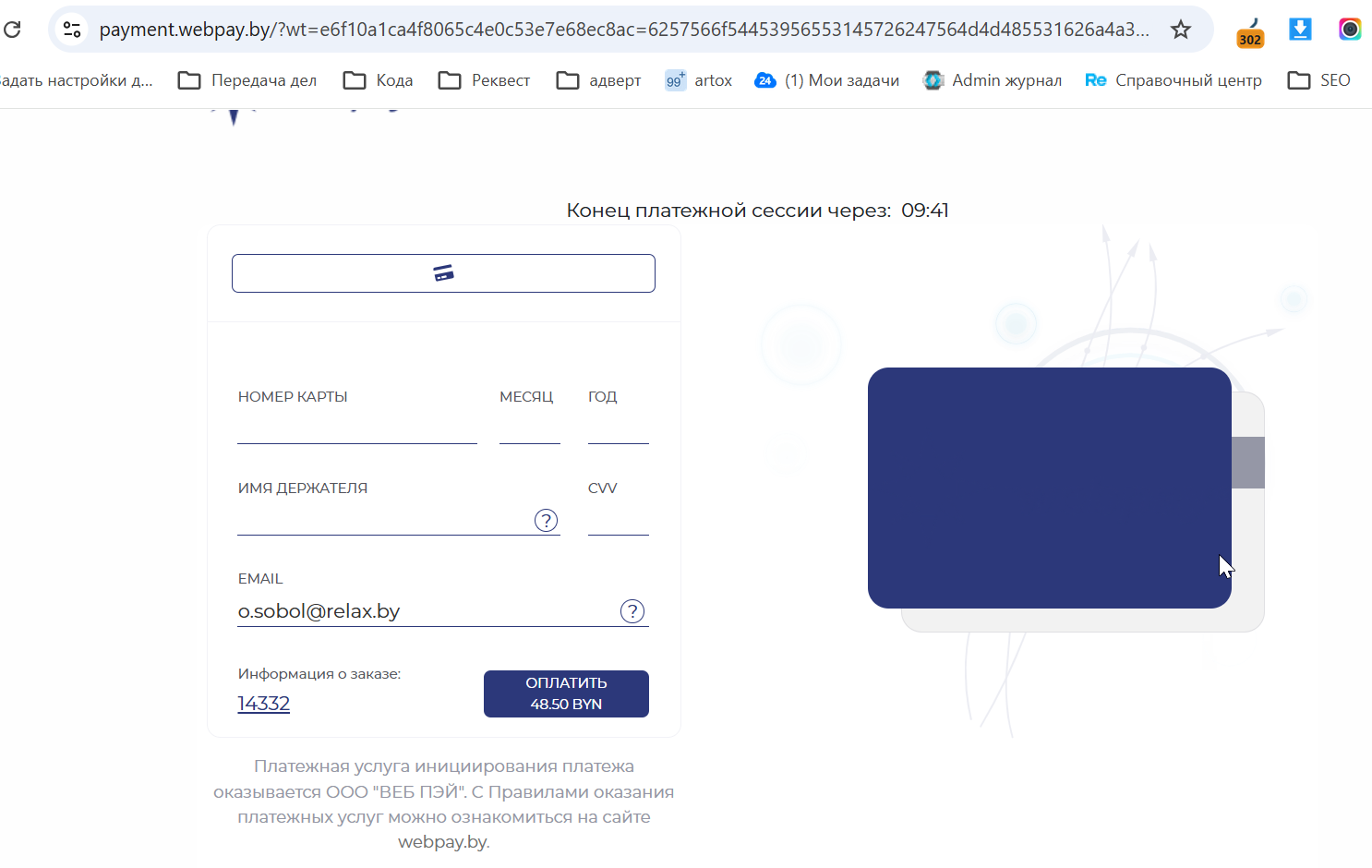1372x868 pixels.
Task: Focus the expiry year field
Action: point(619,428)
